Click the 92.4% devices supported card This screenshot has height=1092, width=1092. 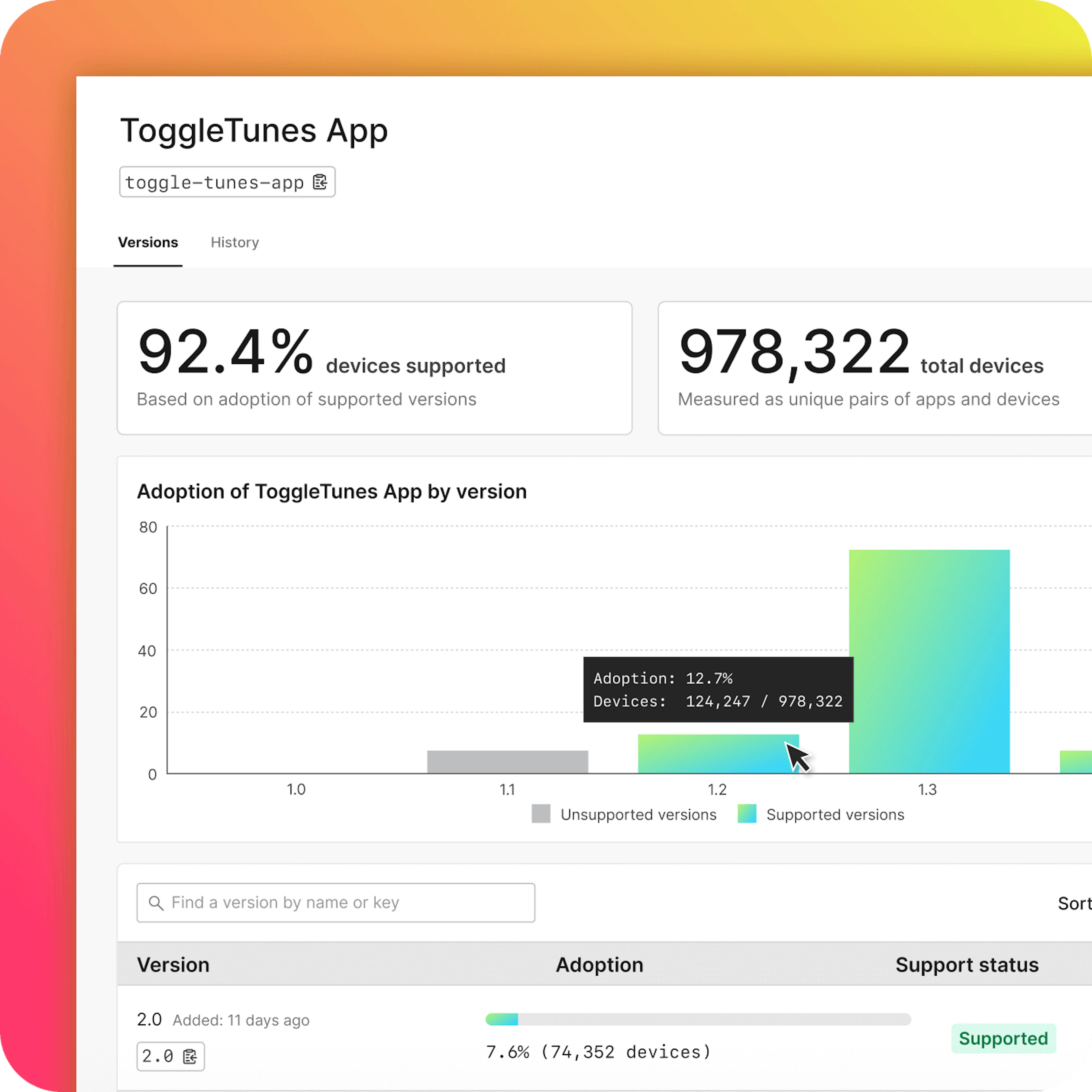tap(374, 368)
